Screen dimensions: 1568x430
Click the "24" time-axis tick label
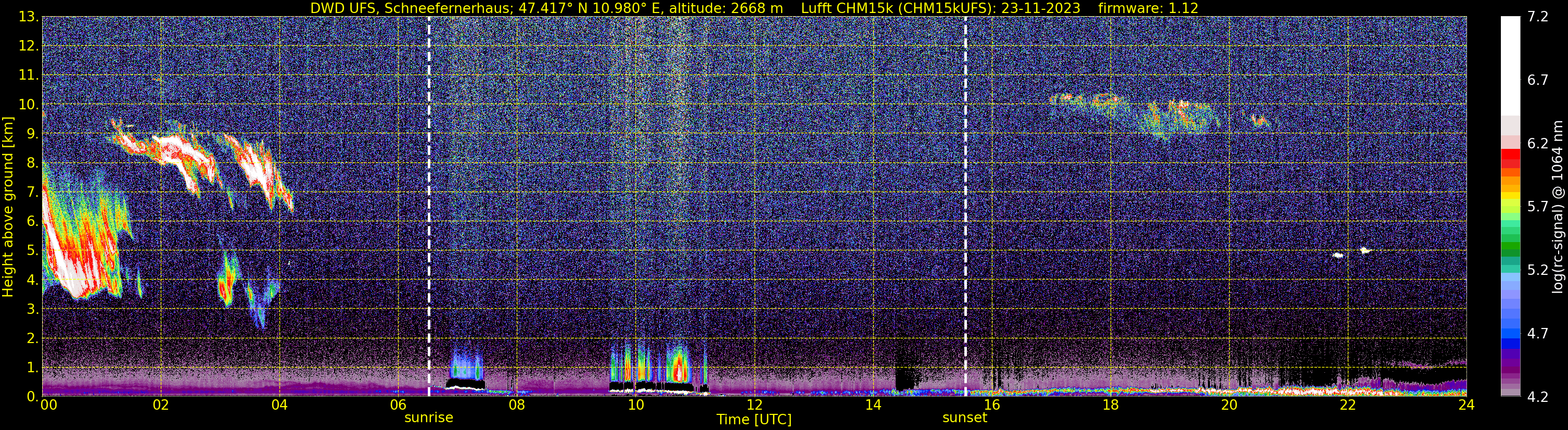1467,405
